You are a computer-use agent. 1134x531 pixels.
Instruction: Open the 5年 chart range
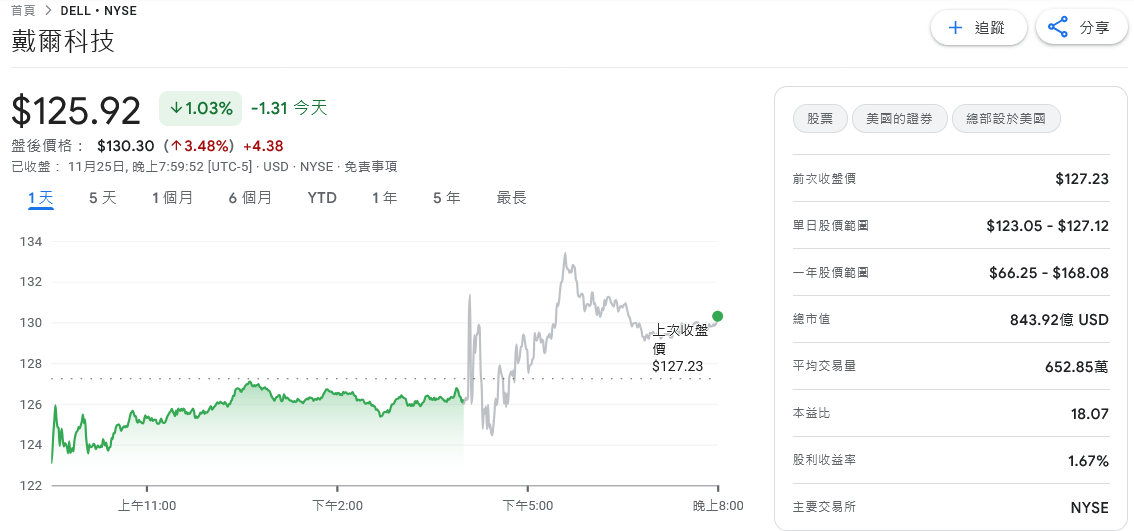click(x=446, y=198)
